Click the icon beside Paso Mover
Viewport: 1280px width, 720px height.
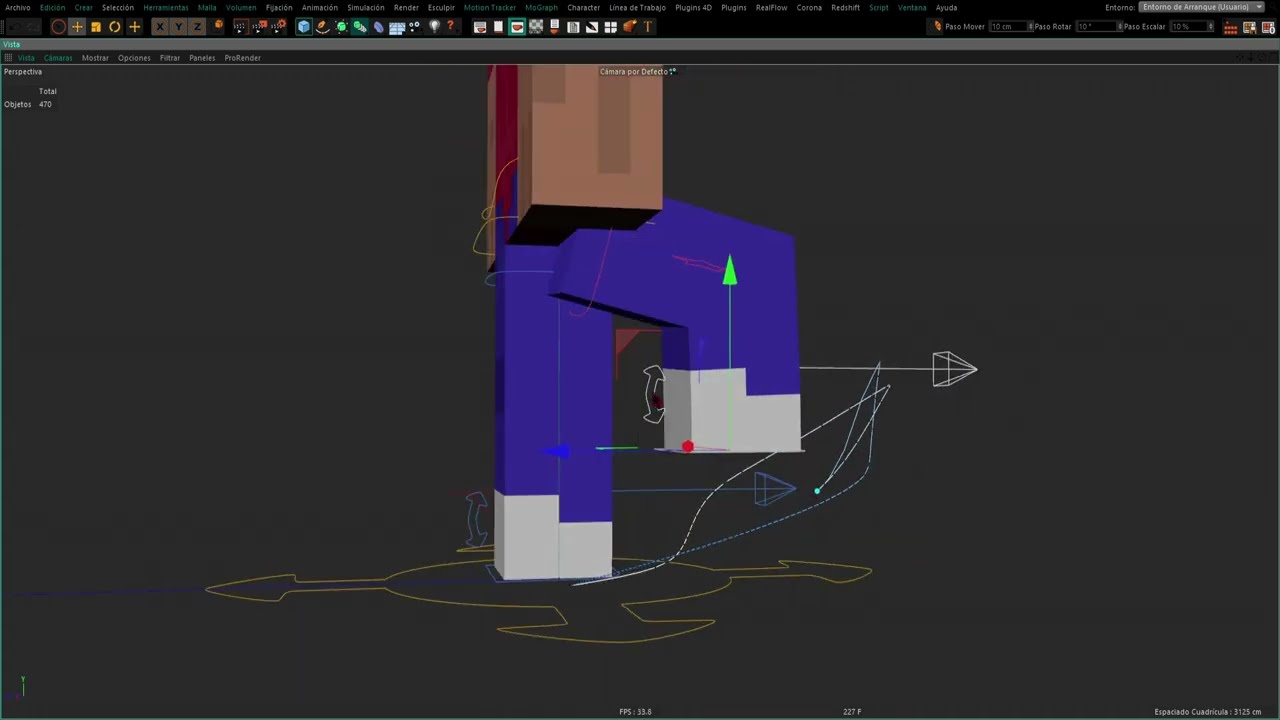[x=937, y=26]
